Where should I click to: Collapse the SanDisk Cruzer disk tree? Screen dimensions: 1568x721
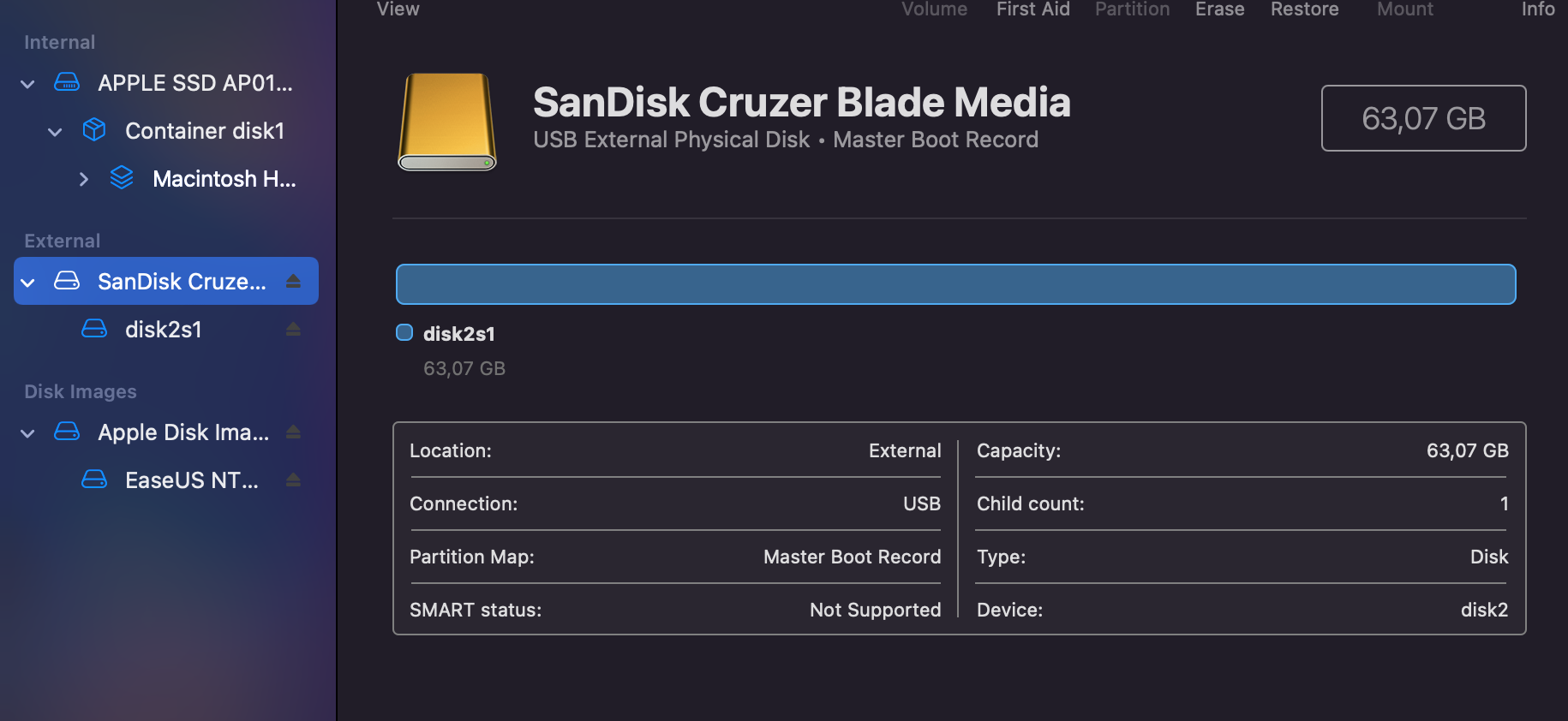click(27, 283)
